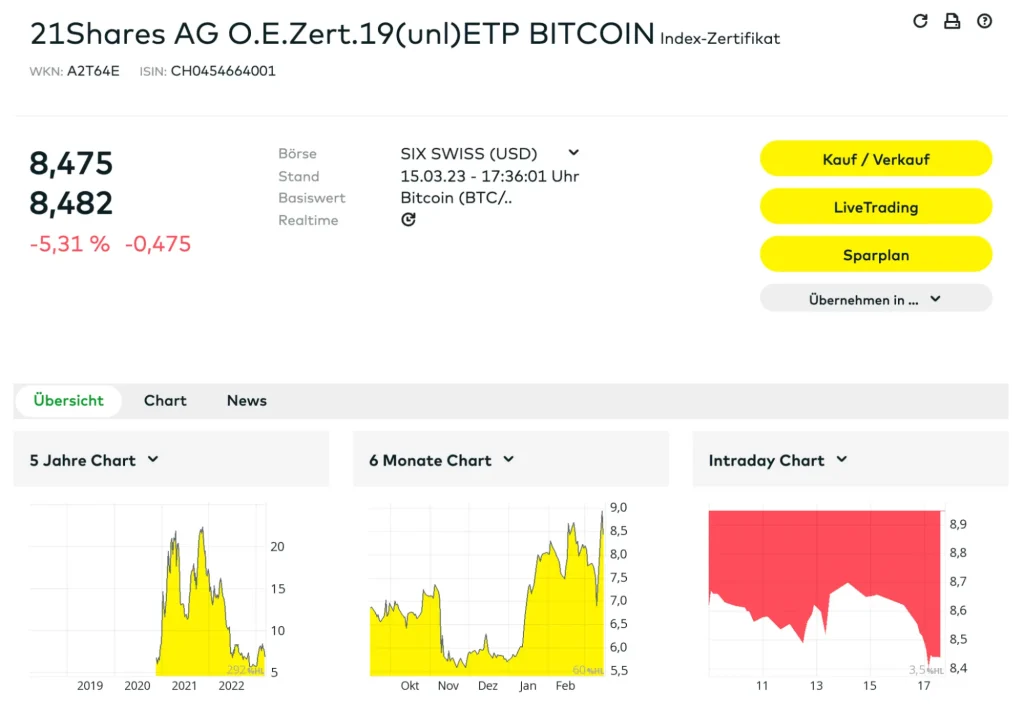Viewport: 1024px width, 710px height.
Task: Start LiveTrading with the yellow button
Action: pyautogui.click(x=875, y=207)
